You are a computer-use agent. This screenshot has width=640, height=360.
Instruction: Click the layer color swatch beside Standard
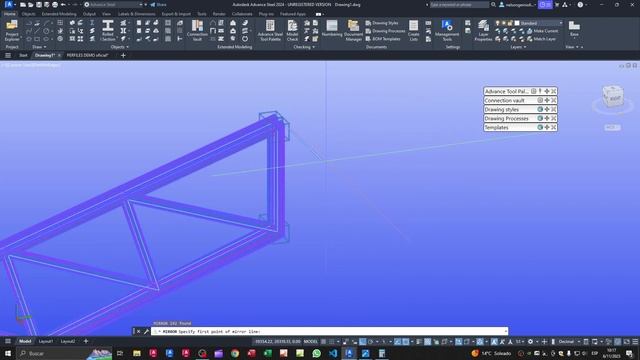(517, 23)
